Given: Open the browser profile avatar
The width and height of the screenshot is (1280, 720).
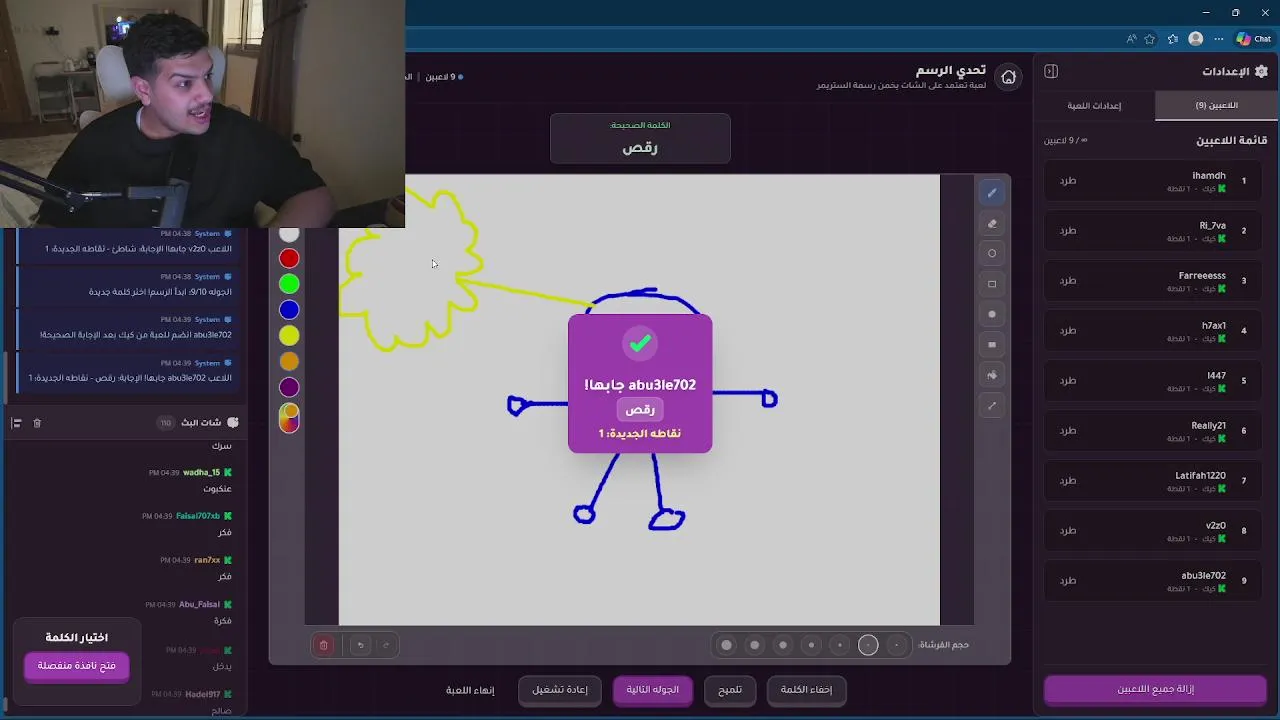Looking at the screenshot, I should 1196,39.
